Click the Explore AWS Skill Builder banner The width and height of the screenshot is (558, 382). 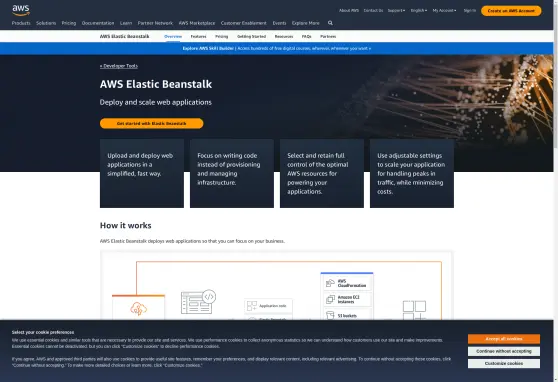point(277,48)
